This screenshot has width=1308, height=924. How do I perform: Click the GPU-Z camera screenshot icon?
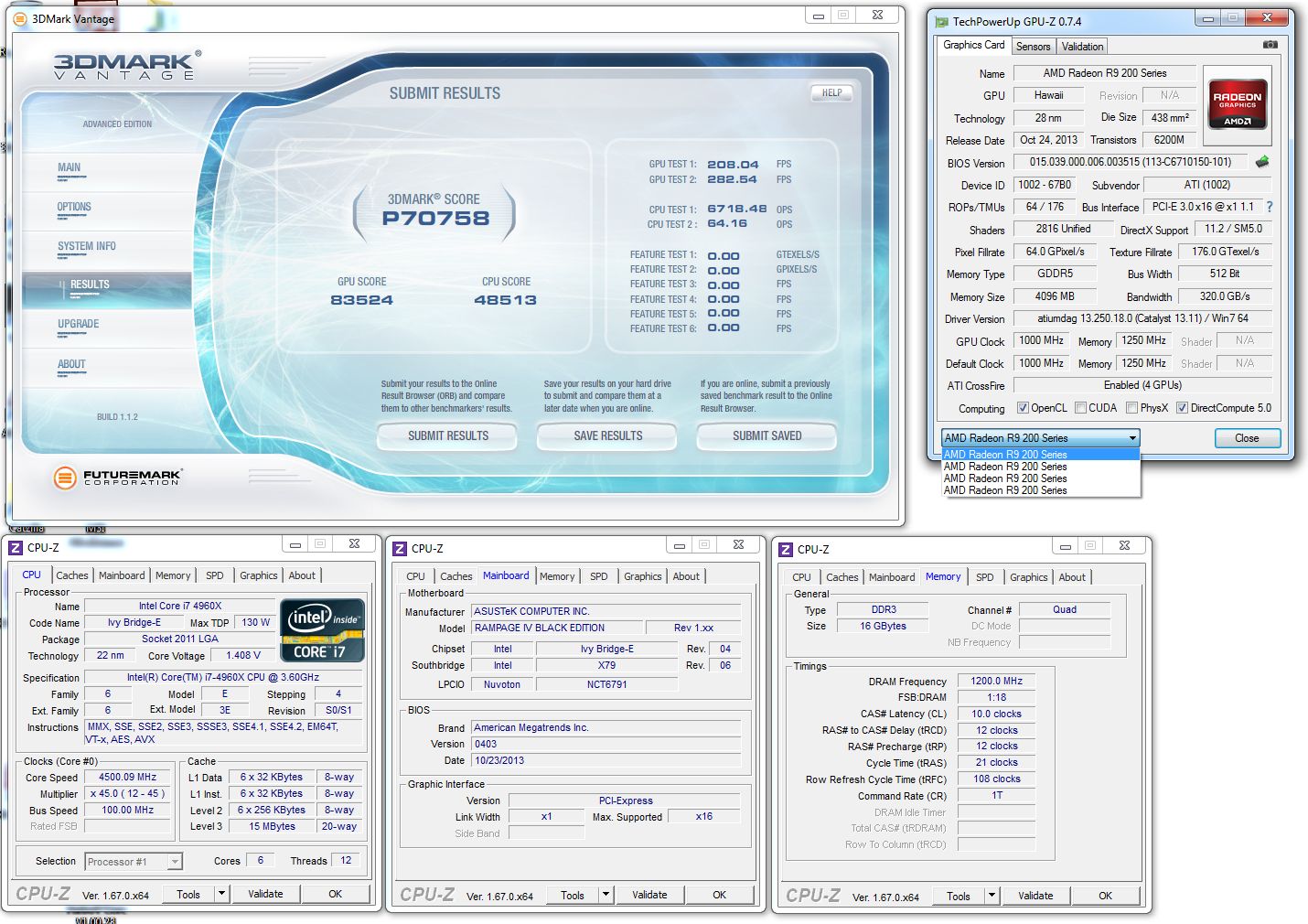(1270, 45)
